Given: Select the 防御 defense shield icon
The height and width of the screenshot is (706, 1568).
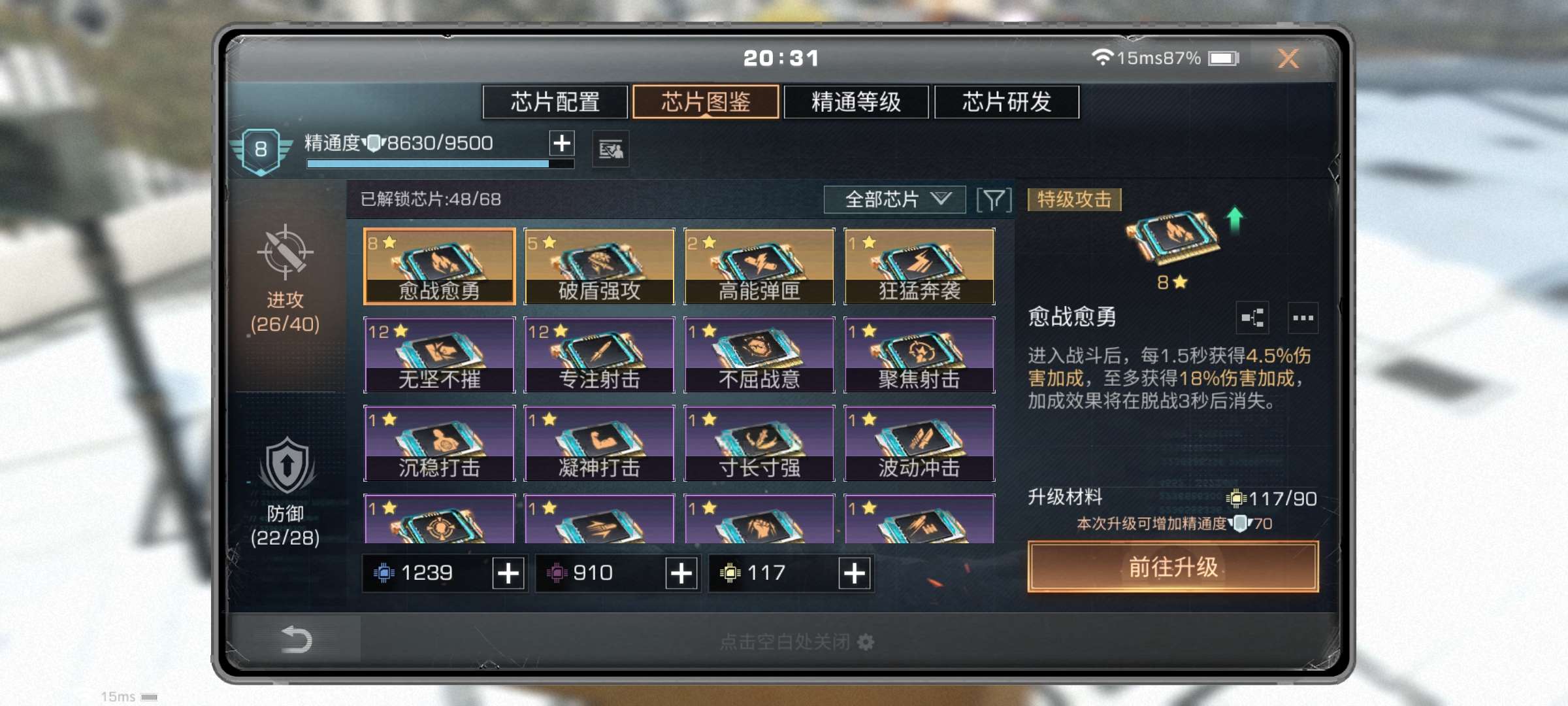Looking at the screenshot, I should 286,465.
